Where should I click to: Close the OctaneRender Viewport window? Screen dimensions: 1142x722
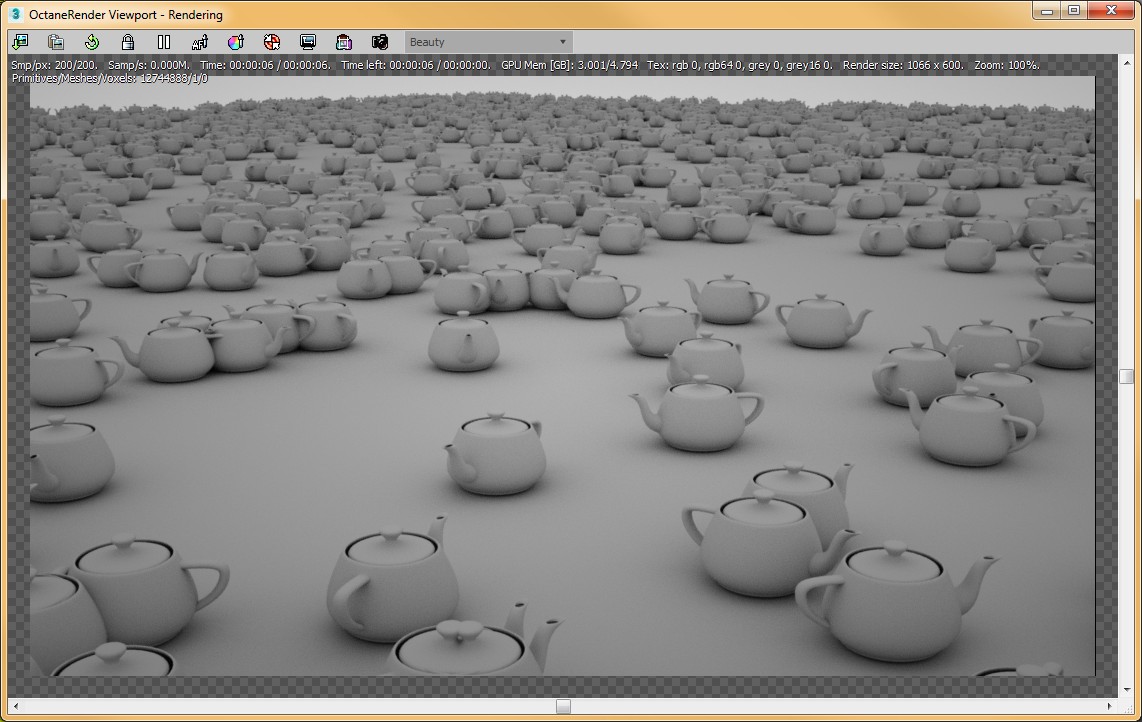point(1111,11)
